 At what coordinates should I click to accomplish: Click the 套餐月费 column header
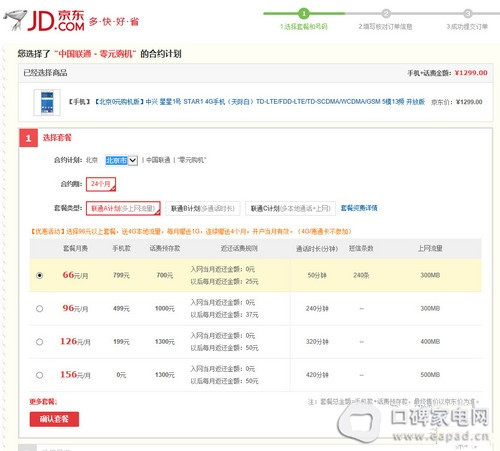pos(75,248)
